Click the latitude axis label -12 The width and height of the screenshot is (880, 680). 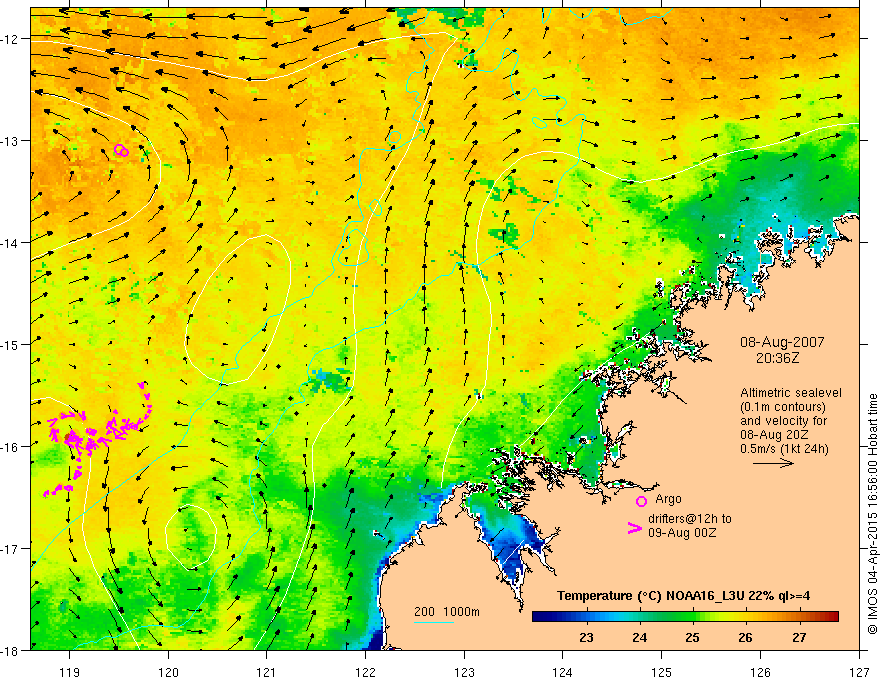coord(11,39)
